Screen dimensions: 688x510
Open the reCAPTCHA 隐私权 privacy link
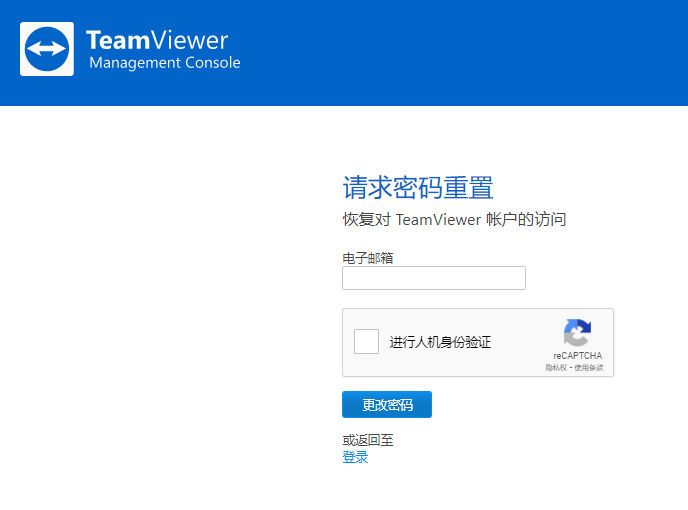point(556,368)
